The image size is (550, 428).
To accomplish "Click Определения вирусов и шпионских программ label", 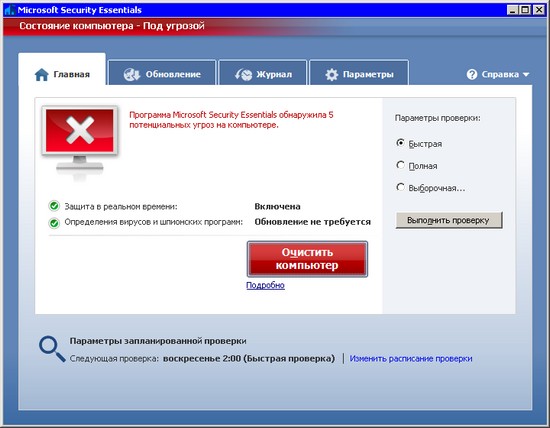I will (154, 222).
